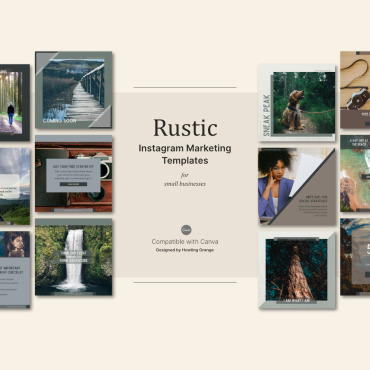Click 'Compatible with Canva' text
The width and height of the screenshot is (370, 370).
(185, 242)
